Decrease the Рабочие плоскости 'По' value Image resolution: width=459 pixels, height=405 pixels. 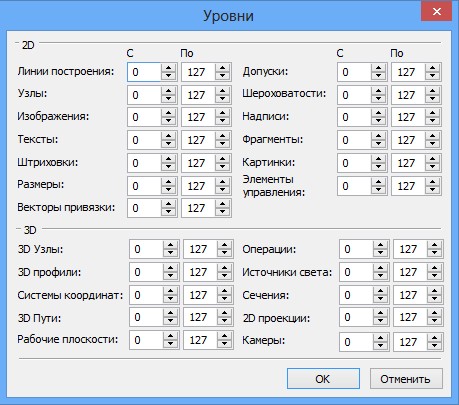coord(224,344)
